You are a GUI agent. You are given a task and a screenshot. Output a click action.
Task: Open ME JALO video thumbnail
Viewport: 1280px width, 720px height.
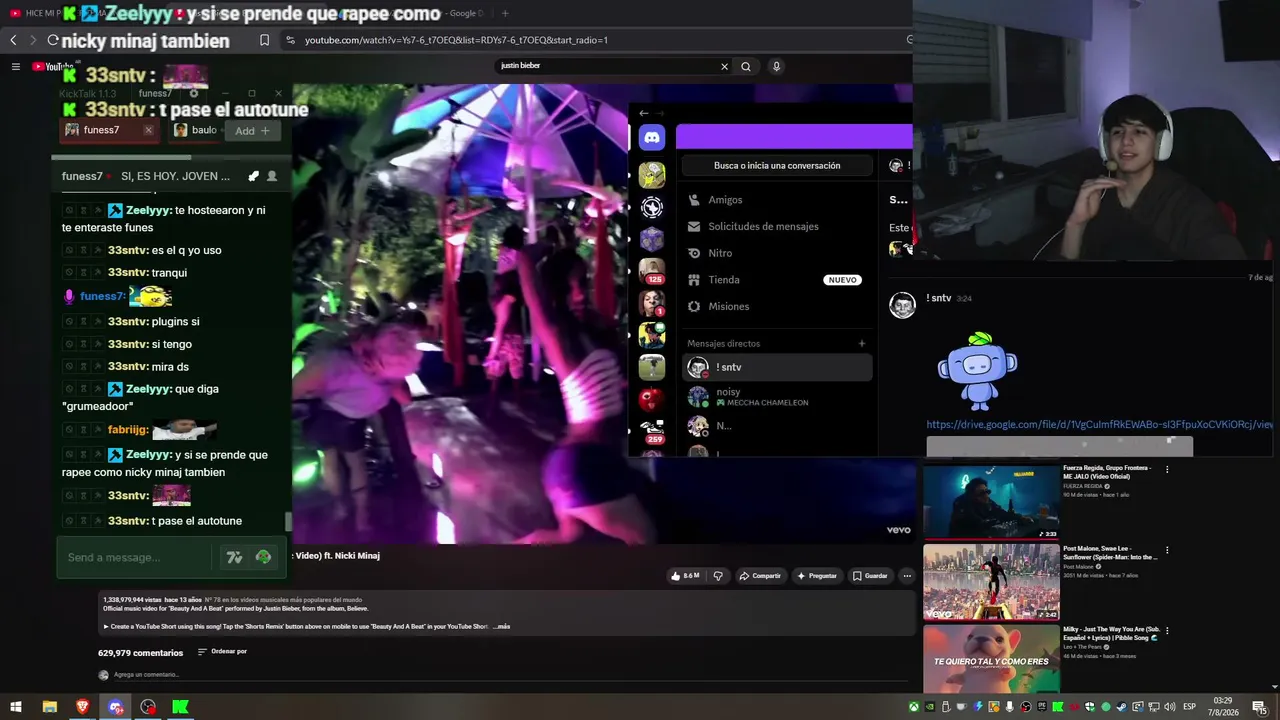991,502
